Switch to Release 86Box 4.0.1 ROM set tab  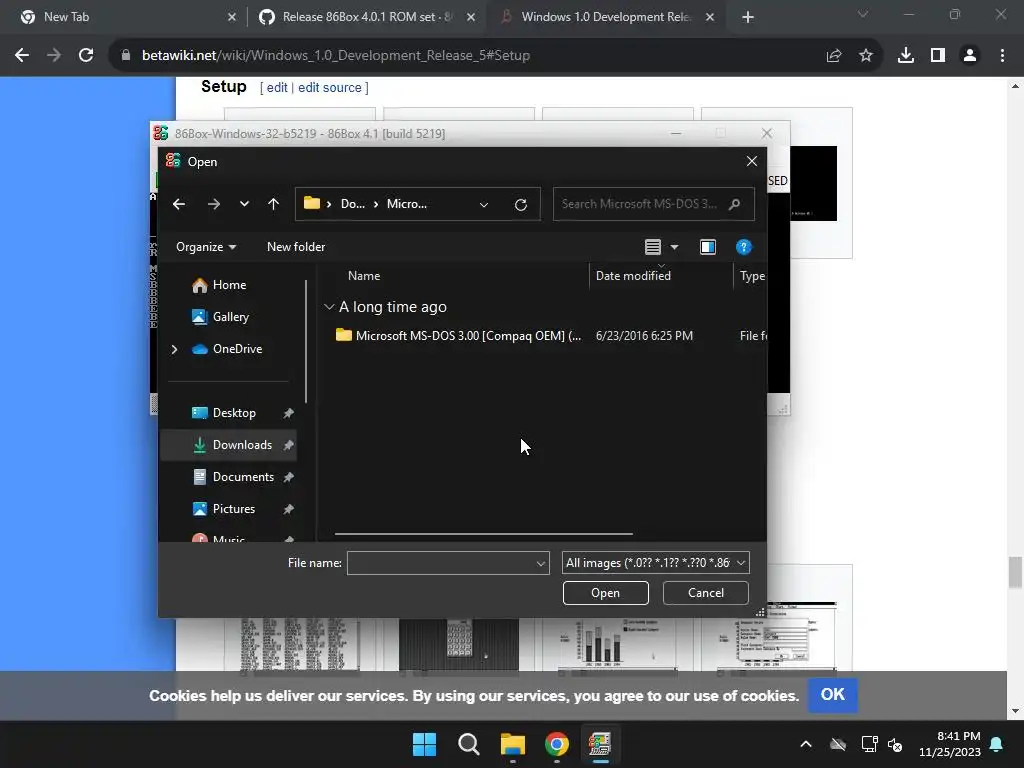coord(366,17)
